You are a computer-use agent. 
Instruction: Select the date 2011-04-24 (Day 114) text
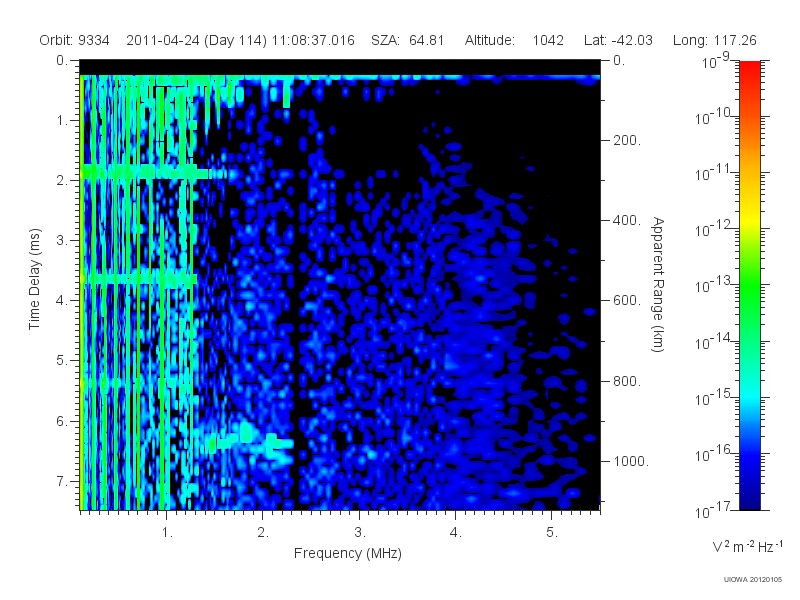[x=196, y=40]
